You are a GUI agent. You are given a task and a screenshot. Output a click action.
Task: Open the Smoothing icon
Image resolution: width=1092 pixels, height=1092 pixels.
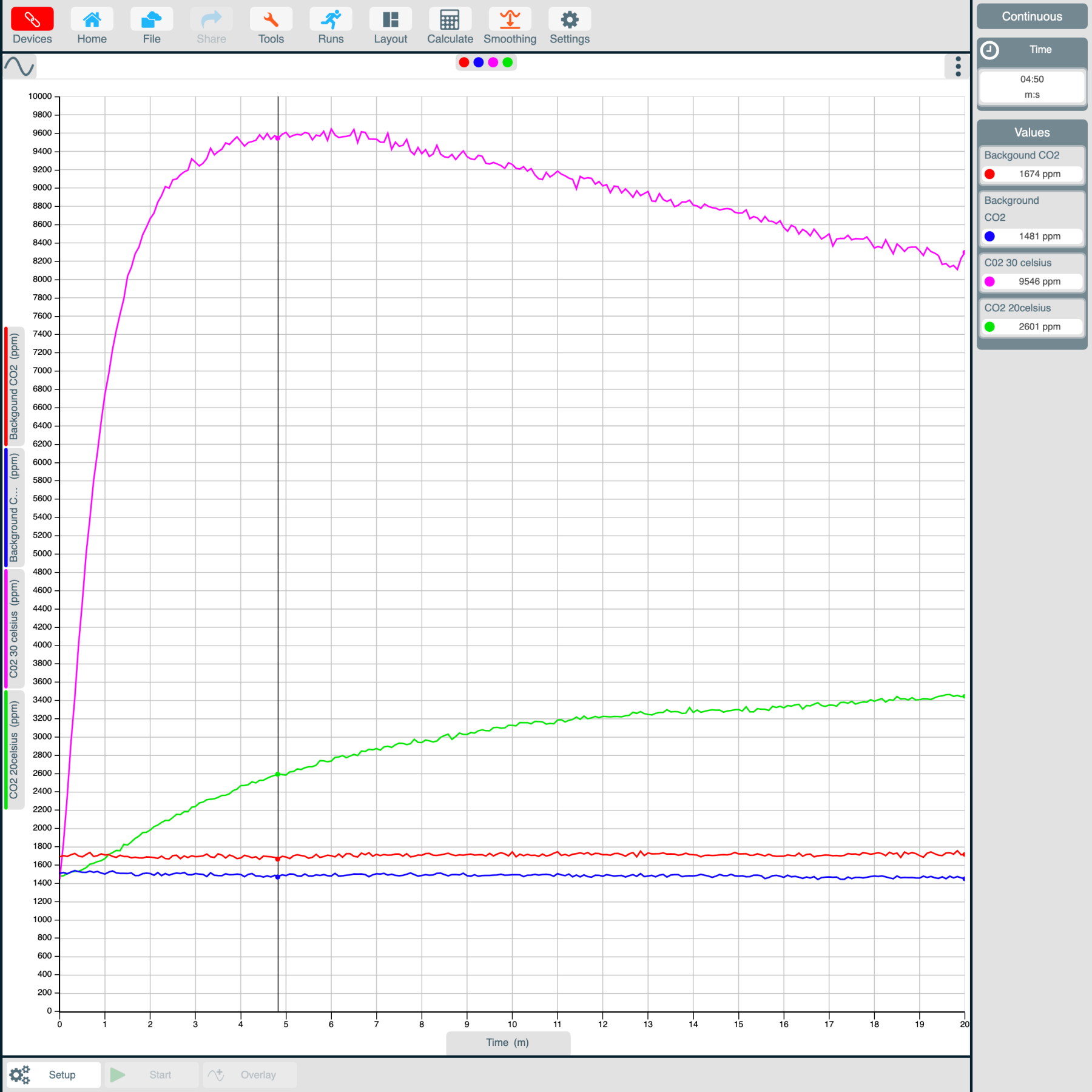[x=510, y=19]
